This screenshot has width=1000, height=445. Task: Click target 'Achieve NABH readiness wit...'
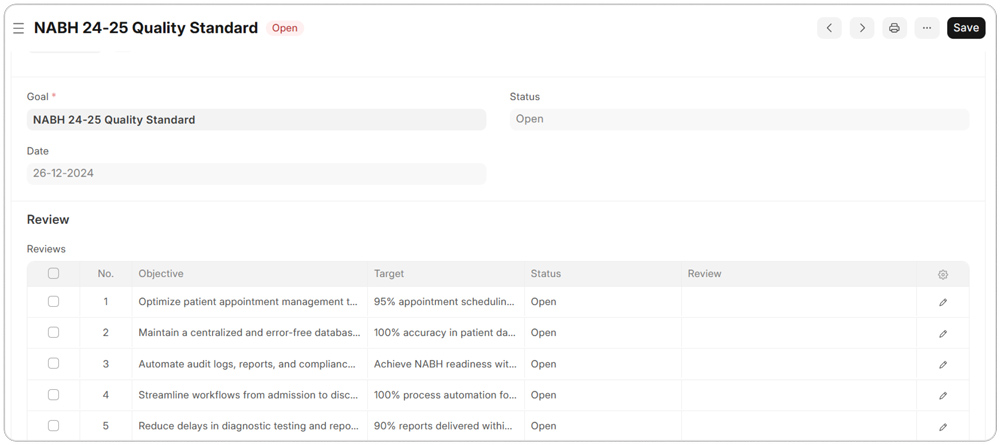coord(446,364)
